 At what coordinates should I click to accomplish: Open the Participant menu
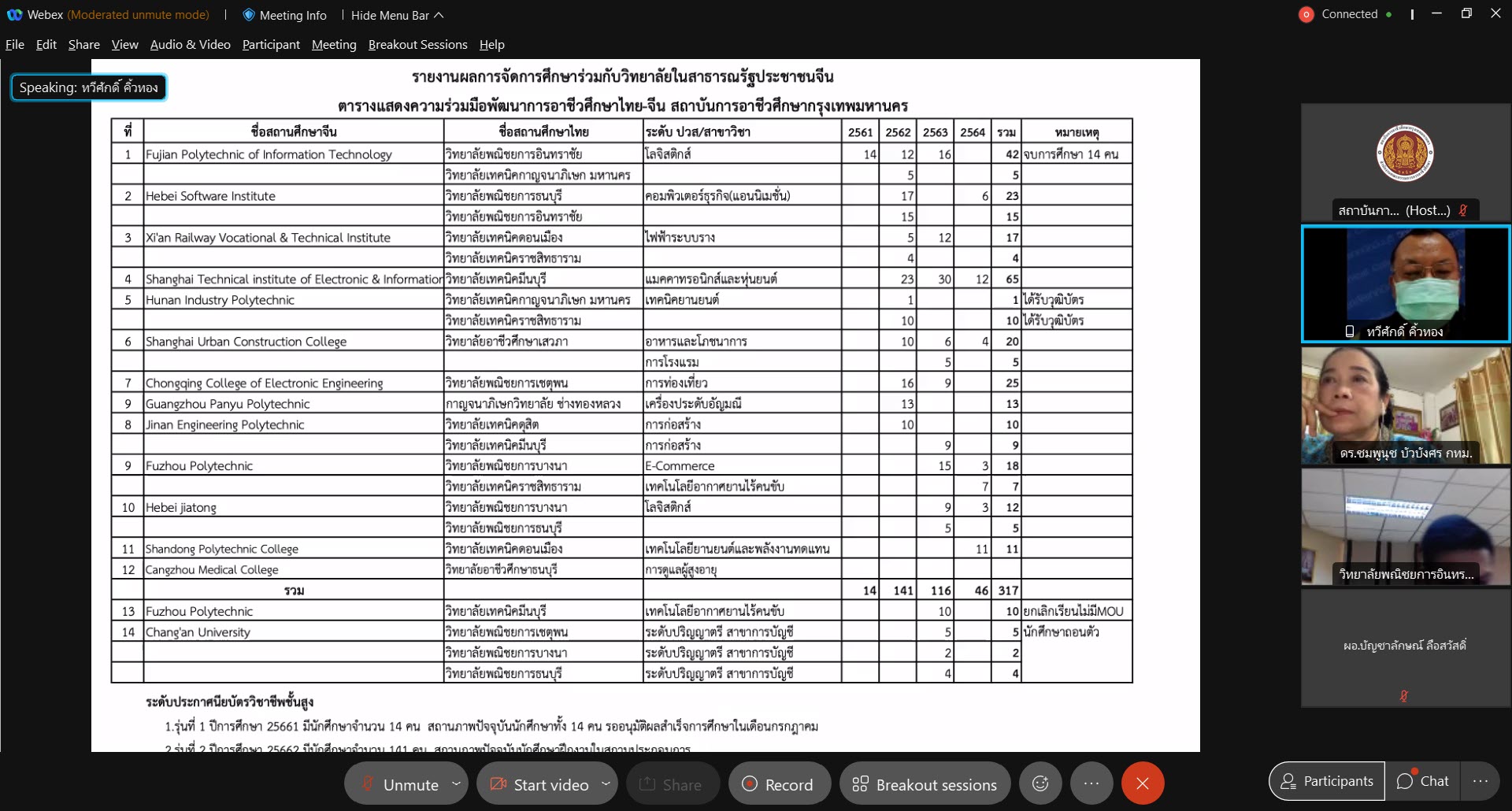tap(271, 45)
